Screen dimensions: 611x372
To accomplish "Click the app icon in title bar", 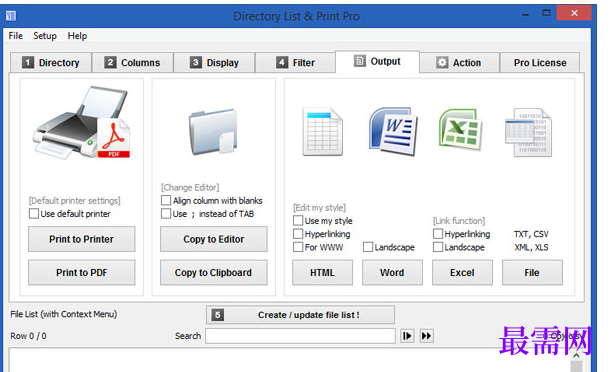I will (11, 16).
